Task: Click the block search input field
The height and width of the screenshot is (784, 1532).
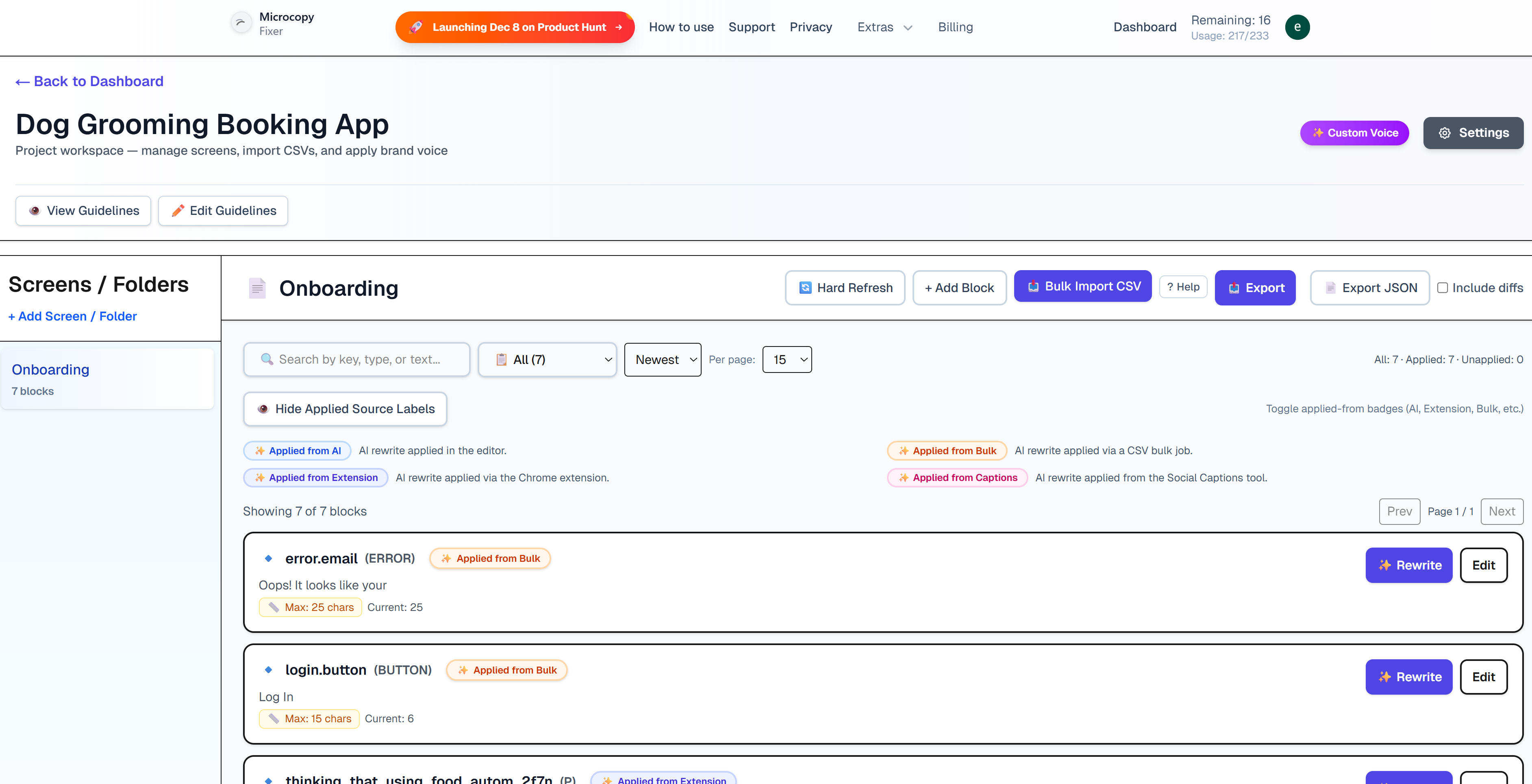Action: pyautogui.click(x=357, y=360)
